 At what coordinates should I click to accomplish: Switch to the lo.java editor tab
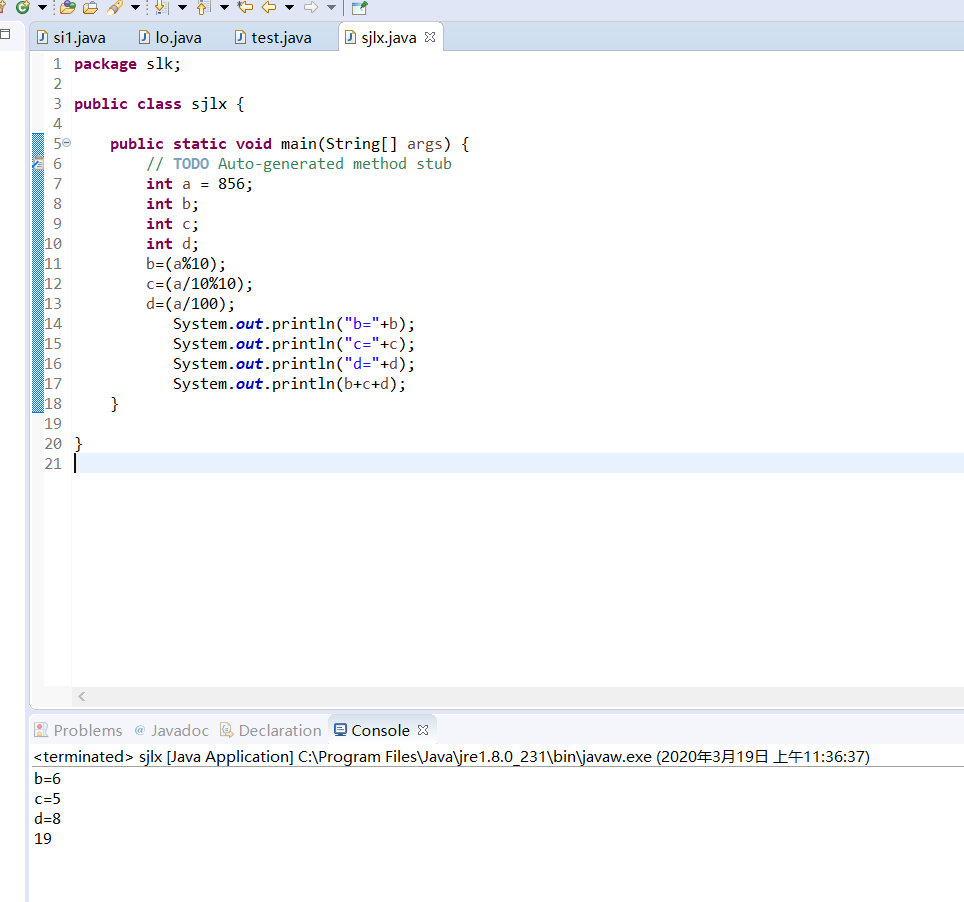[170, 38]
